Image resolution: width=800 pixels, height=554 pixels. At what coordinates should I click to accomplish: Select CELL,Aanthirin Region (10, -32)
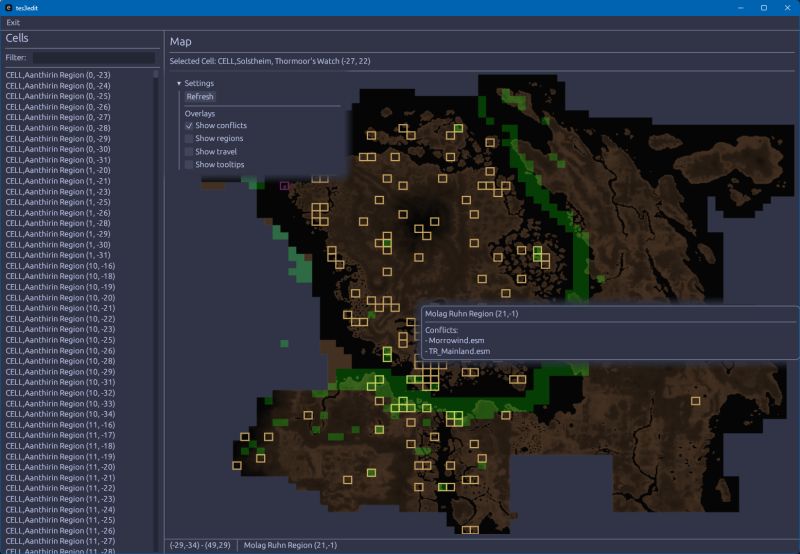[60, 393]
